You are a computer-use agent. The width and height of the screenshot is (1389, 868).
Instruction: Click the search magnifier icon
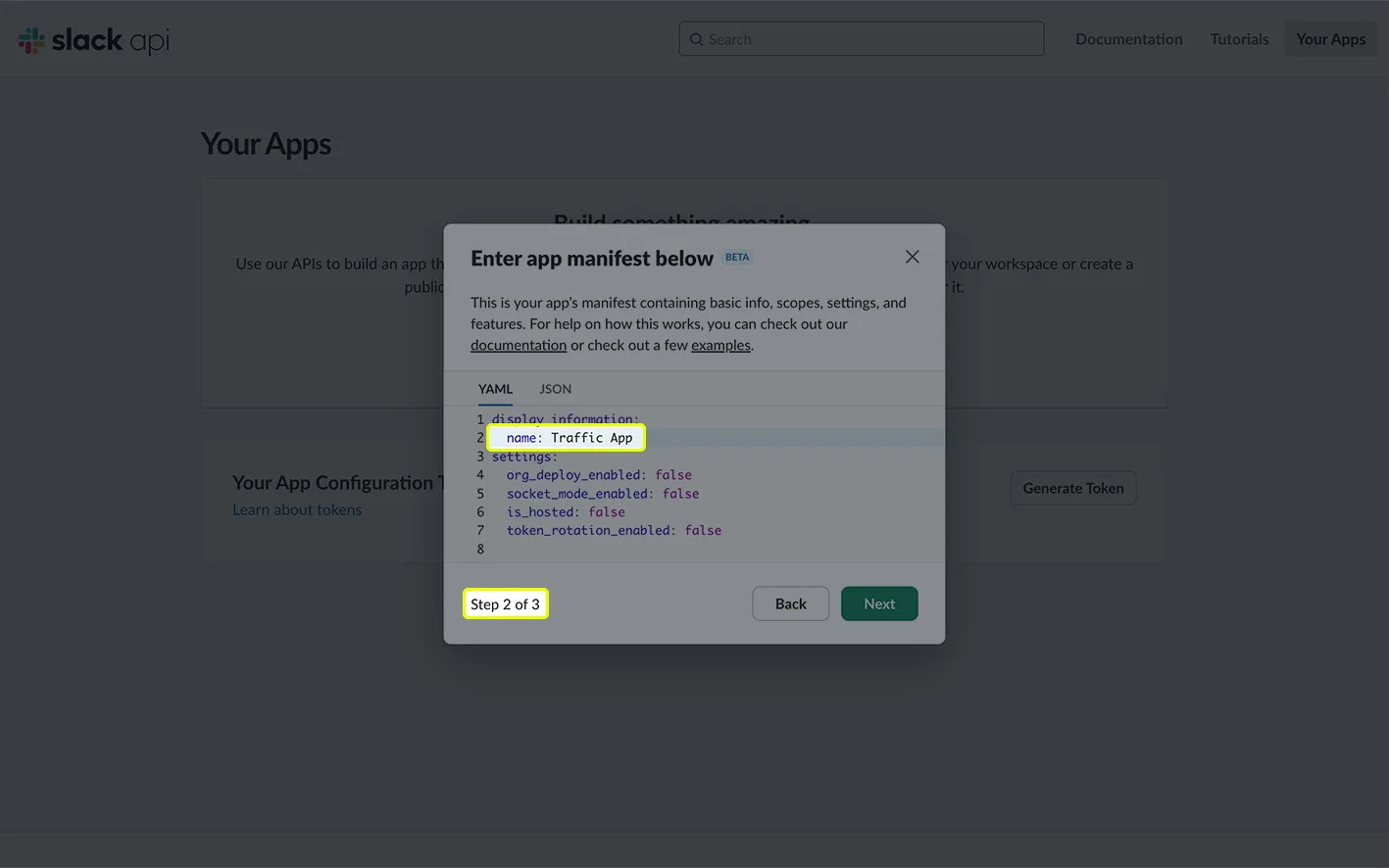pos(696,39)
